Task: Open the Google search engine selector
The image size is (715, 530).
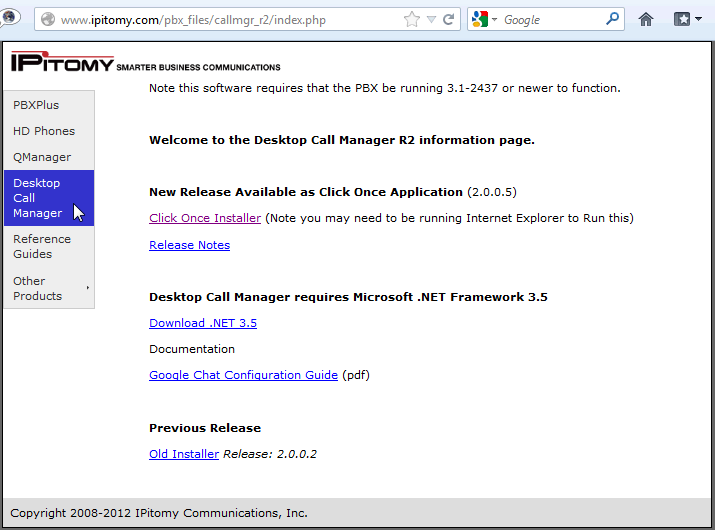Action: pos(484,20)
